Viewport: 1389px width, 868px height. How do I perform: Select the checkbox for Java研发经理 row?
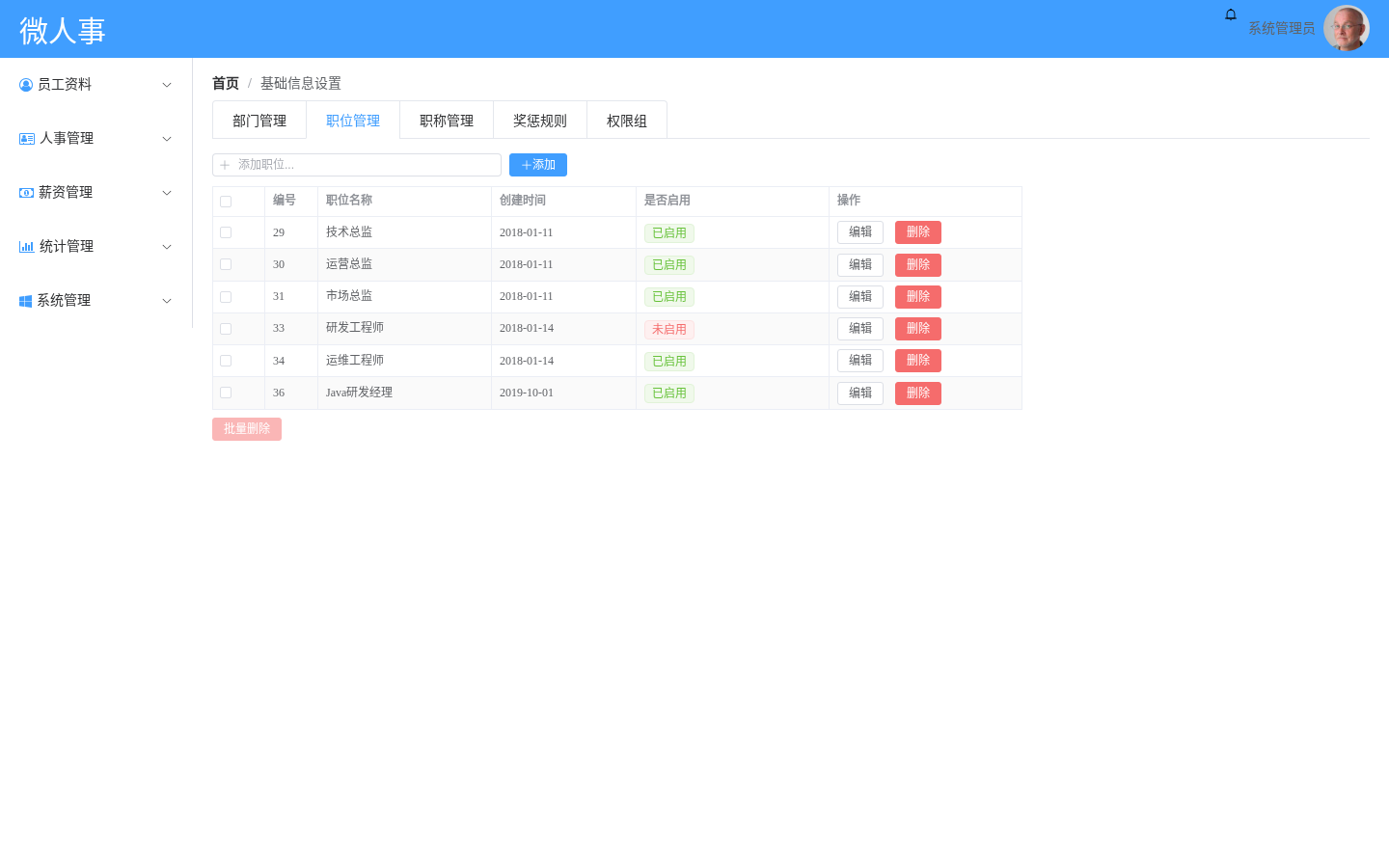[x=226, y=393]
